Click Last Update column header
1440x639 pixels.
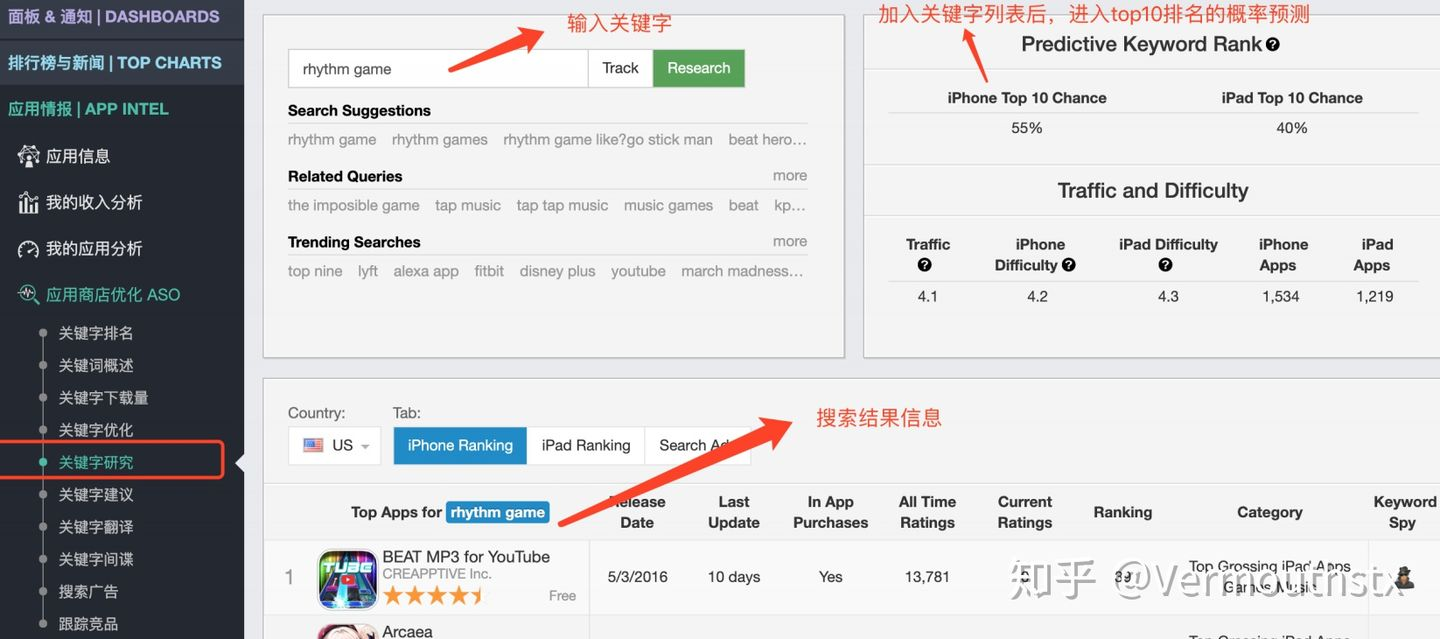pyautogui.click(x=733, y=512)
